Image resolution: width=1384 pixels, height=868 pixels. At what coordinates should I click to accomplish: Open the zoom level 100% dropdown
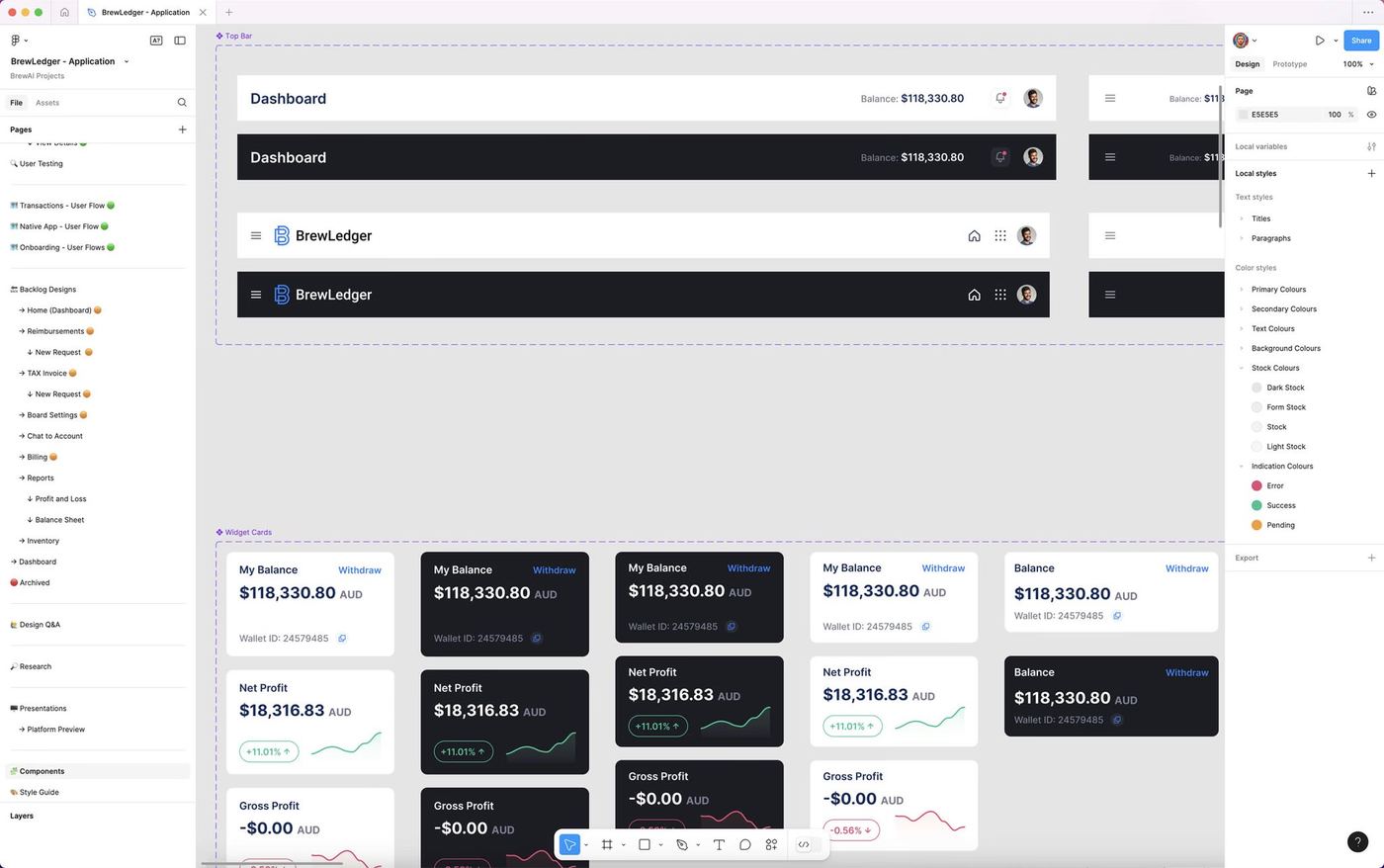(x=1358, y=63)
